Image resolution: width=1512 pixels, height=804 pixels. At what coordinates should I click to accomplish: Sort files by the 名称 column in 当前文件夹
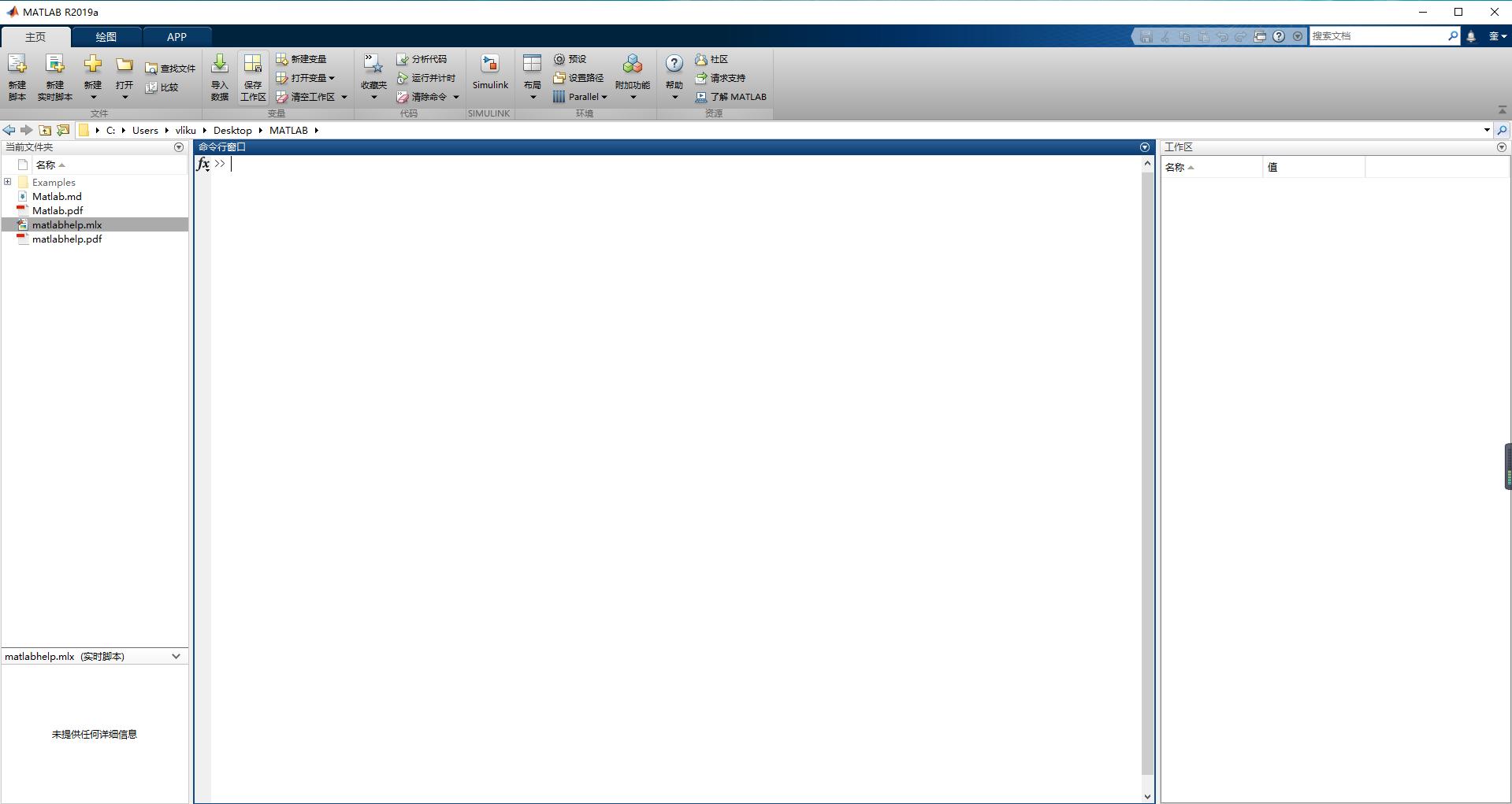[x=110, y=165]
